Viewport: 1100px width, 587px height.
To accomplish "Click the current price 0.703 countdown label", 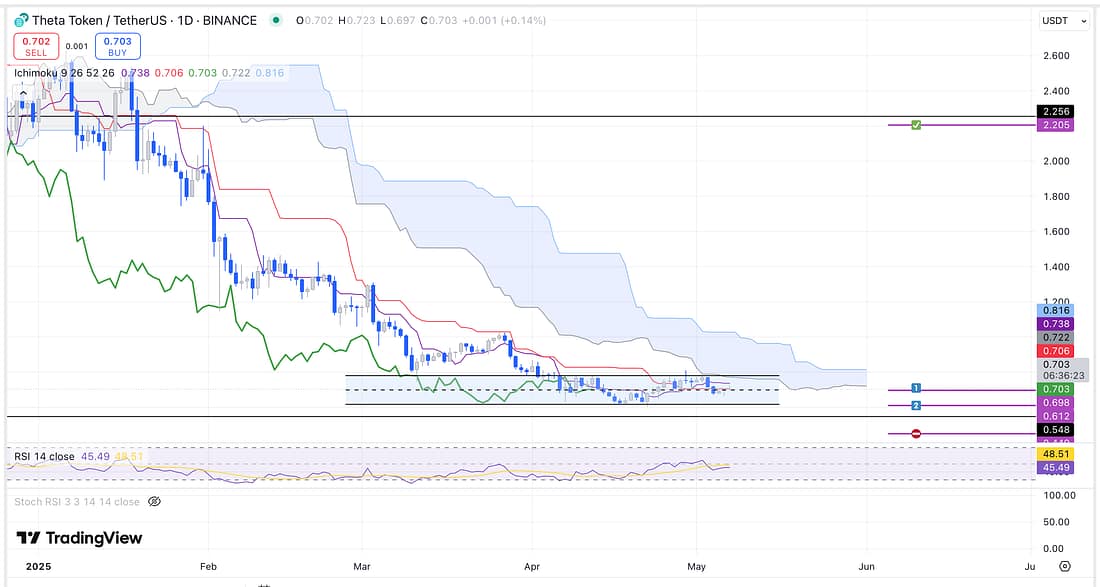I will (x=1056, y=370).
